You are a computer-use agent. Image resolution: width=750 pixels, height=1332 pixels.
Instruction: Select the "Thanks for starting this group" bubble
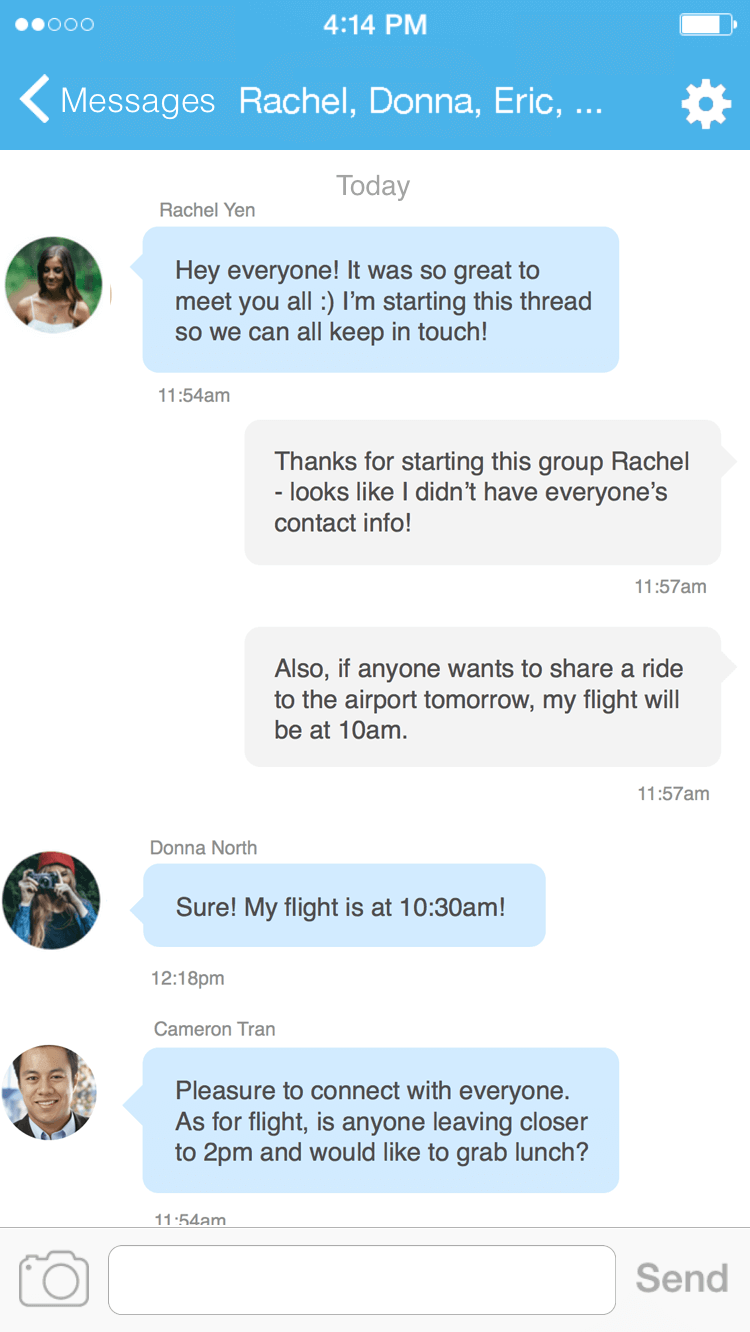[x=482, y=492]
